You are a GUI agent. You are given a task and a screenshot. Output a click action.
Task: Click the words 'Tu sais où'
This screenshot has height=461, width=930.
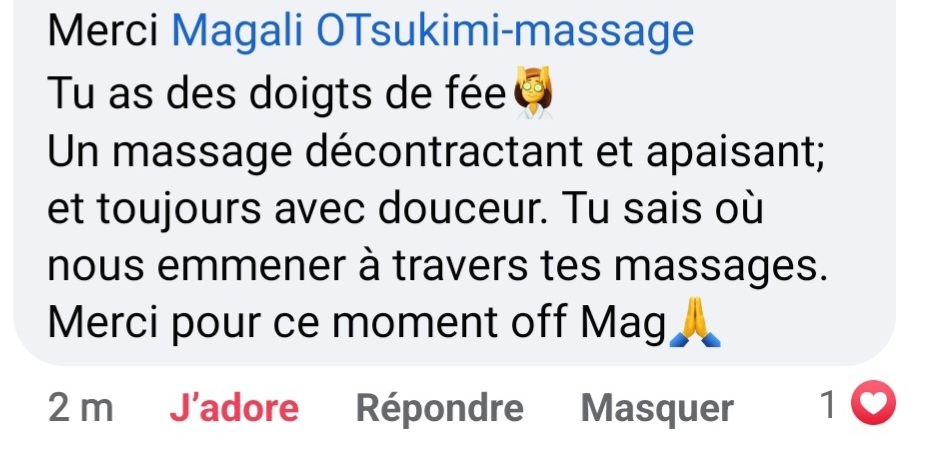tap(662, 209)
